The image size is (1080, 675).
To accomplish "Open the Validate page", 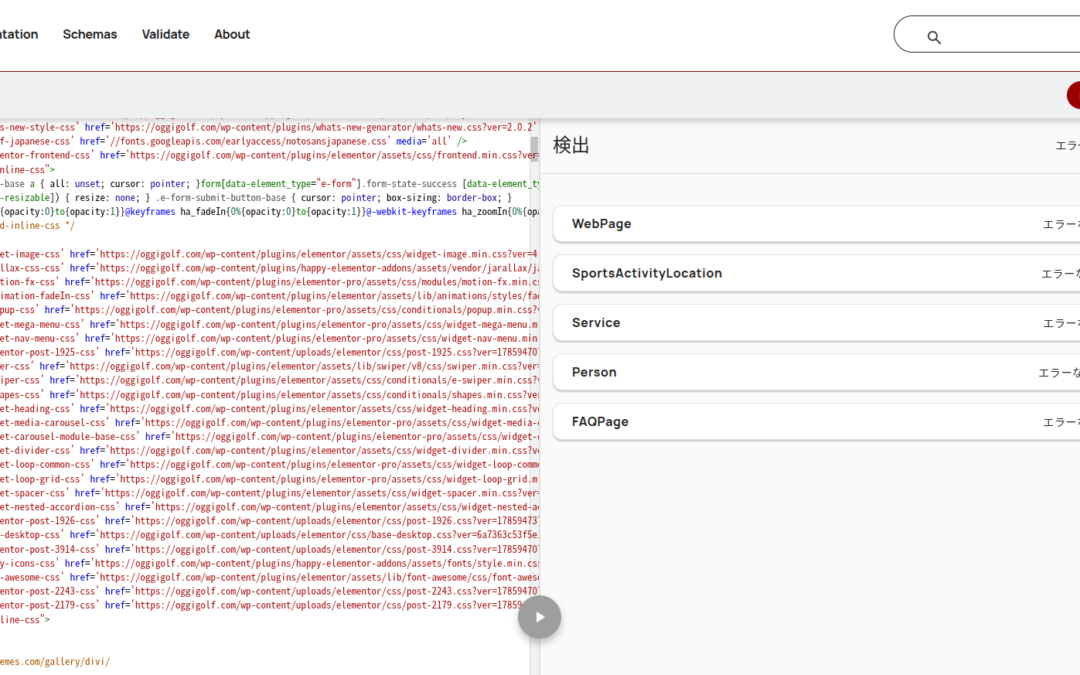I will click(165, 34).
